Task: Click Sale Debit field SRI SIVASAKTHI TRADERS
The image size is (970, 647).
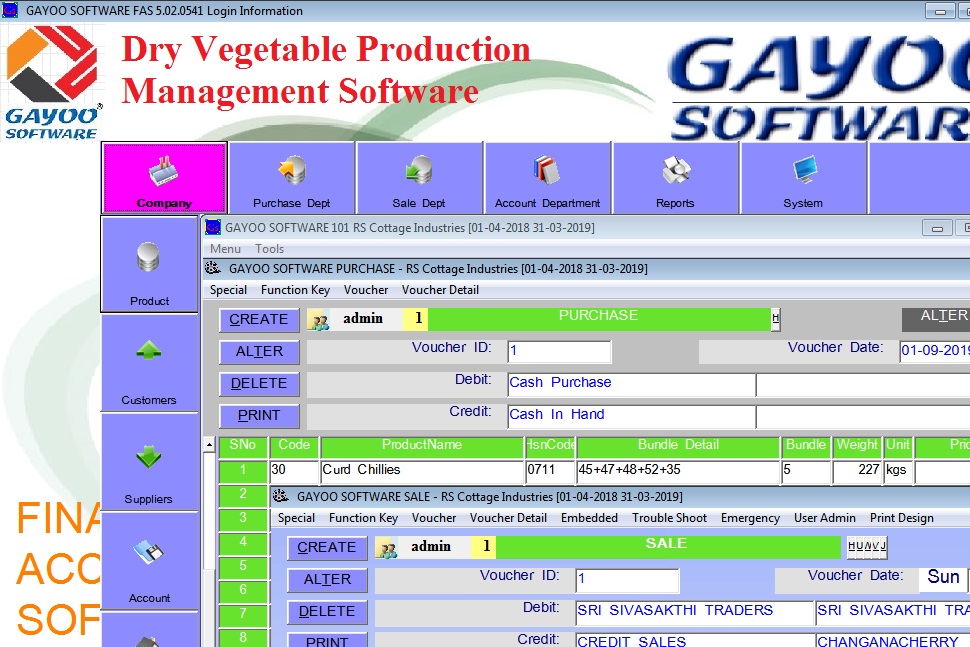Action: 695,612
